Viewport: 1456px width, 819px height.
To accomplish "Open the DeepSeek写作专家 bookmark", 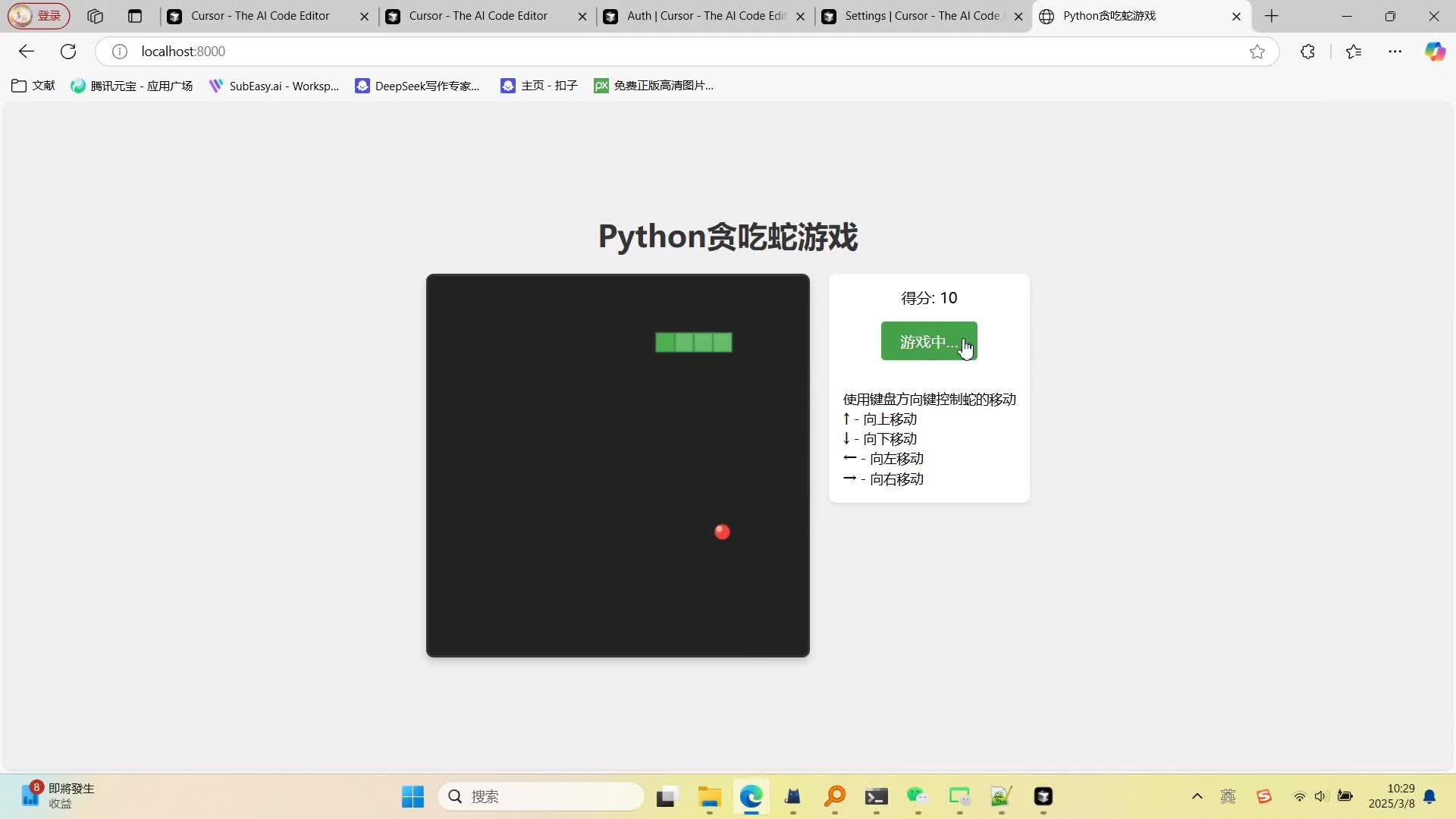I will click(417, 85).
